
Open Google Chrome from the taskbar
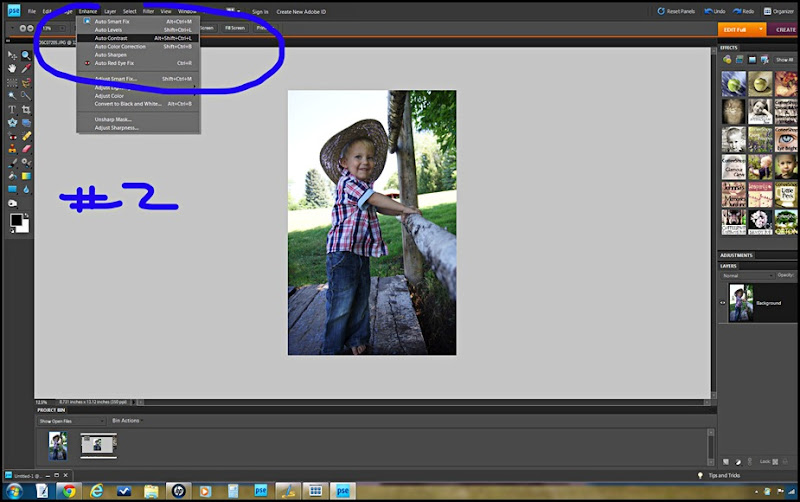pyautogui.click(x=68, y=491)
